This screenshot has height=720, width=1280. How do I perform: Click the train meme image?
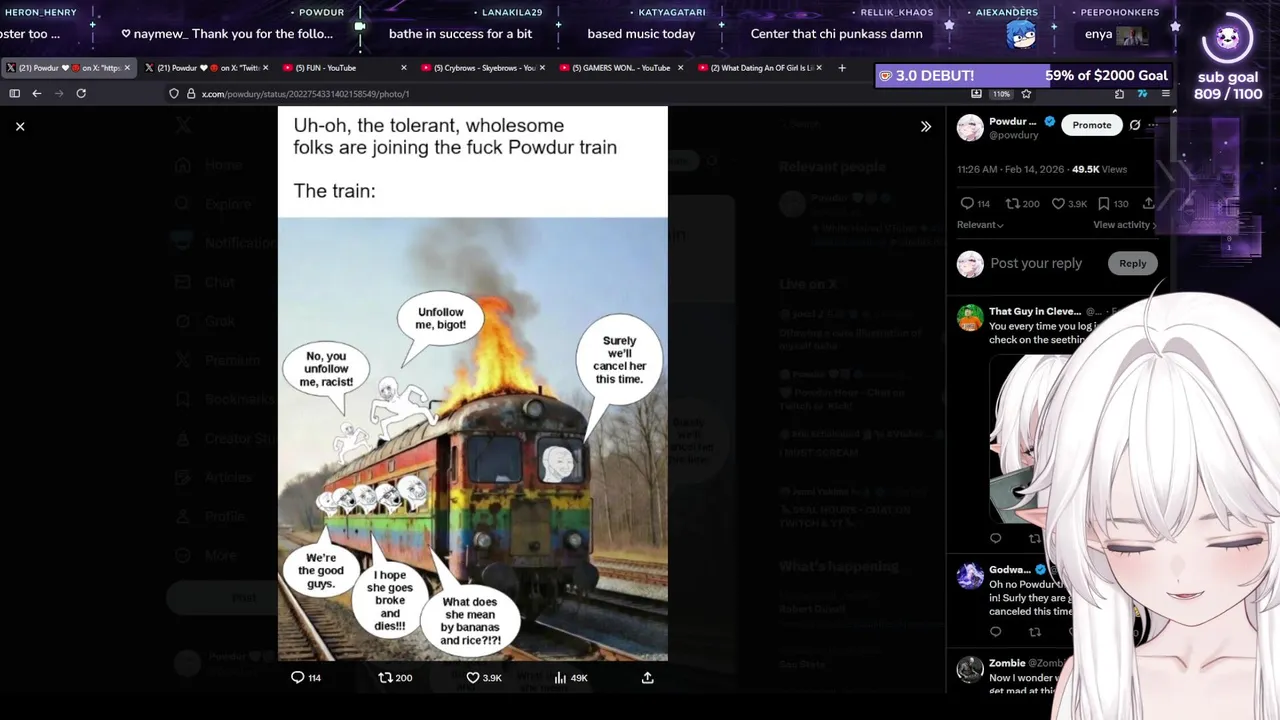[473, 384]
